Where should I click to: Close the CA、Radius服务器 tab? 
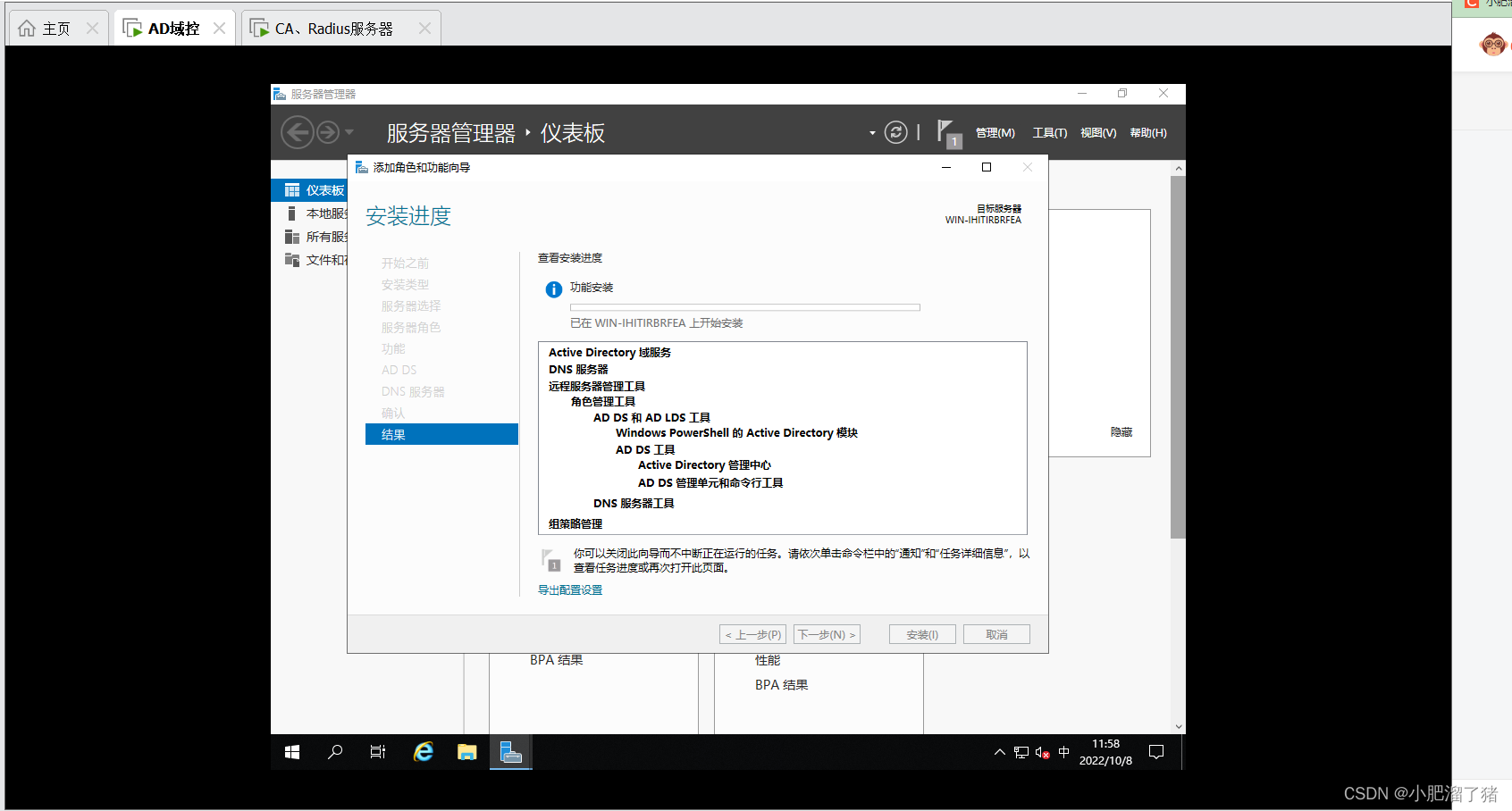(424, 29)
